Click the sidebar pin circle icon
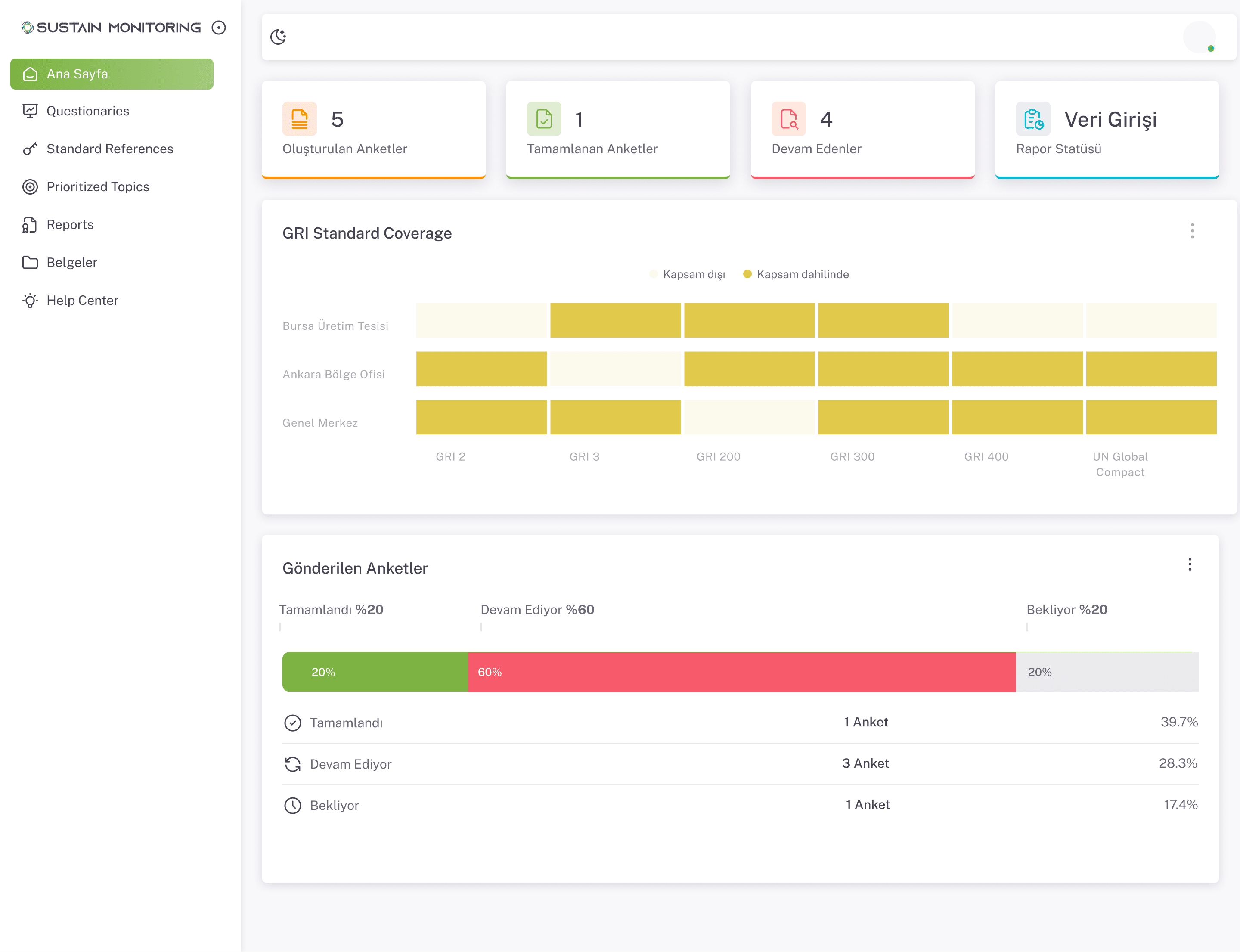The image size is (1240, 952). point(219,27)
